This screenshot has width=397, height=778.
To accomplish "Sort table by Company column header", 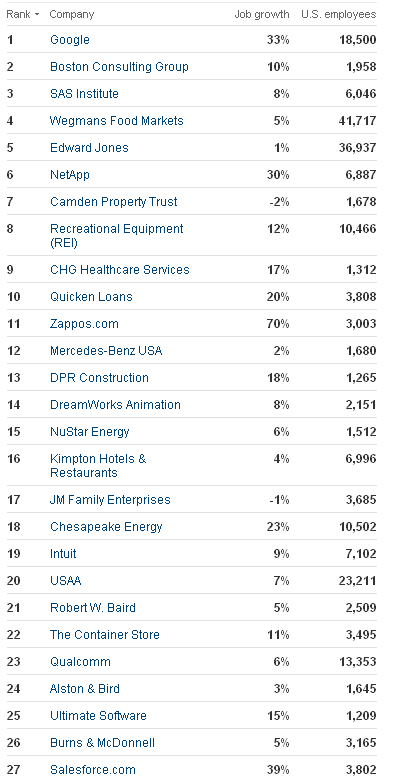I will pyautogui.click(x=71, y=14).
